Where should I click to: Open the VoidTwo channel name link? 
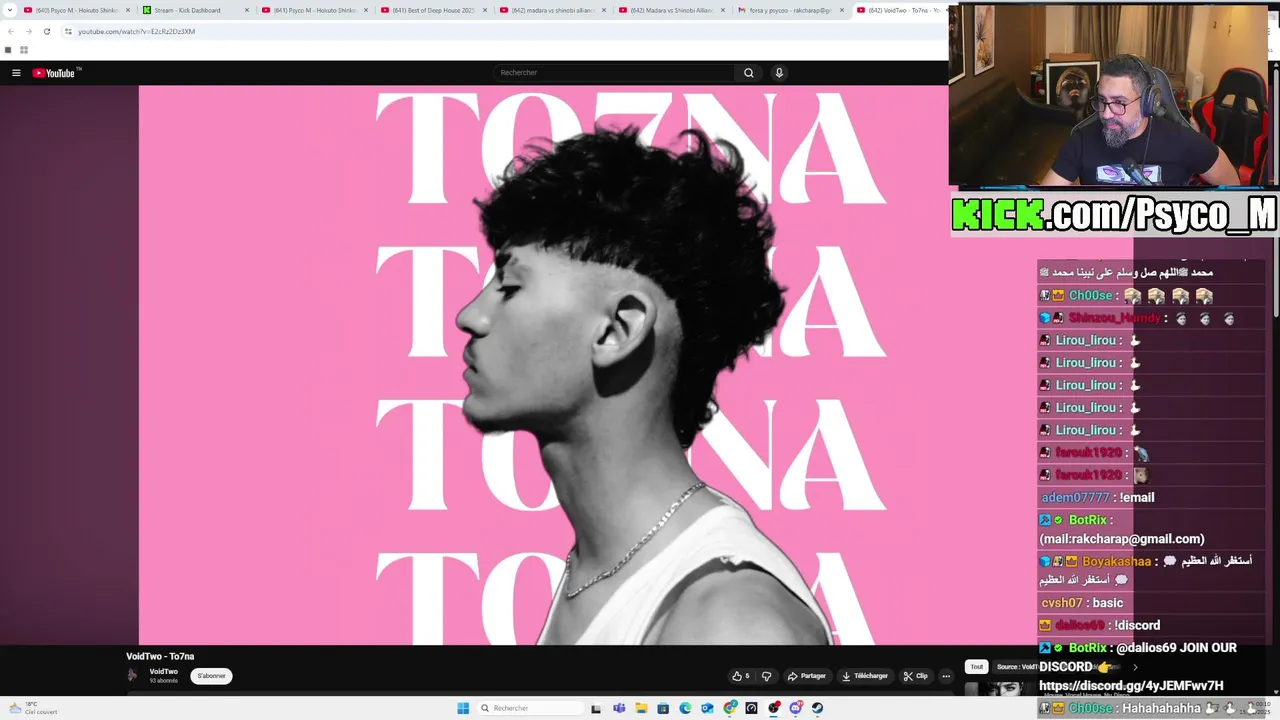(x=164, y=672)
